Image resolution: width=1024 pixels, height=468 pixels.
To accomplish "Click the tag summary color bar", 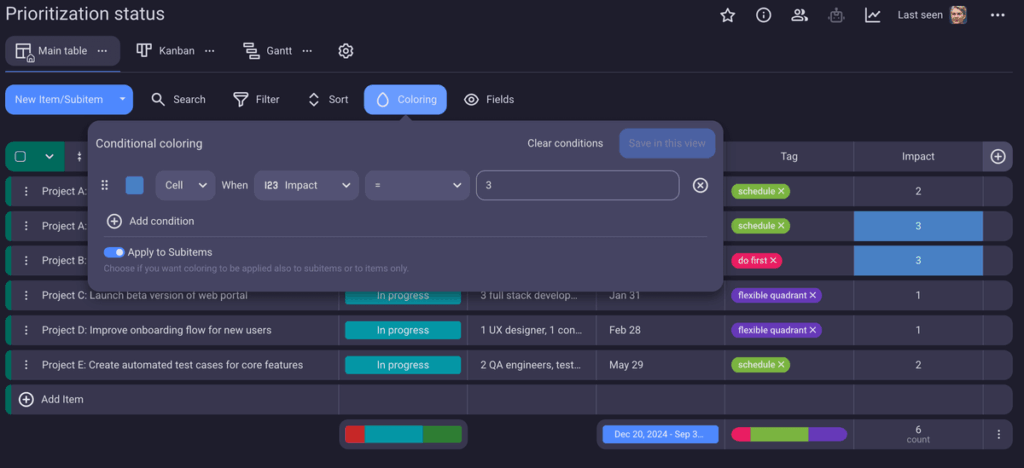I will click(x=789, y=434).
